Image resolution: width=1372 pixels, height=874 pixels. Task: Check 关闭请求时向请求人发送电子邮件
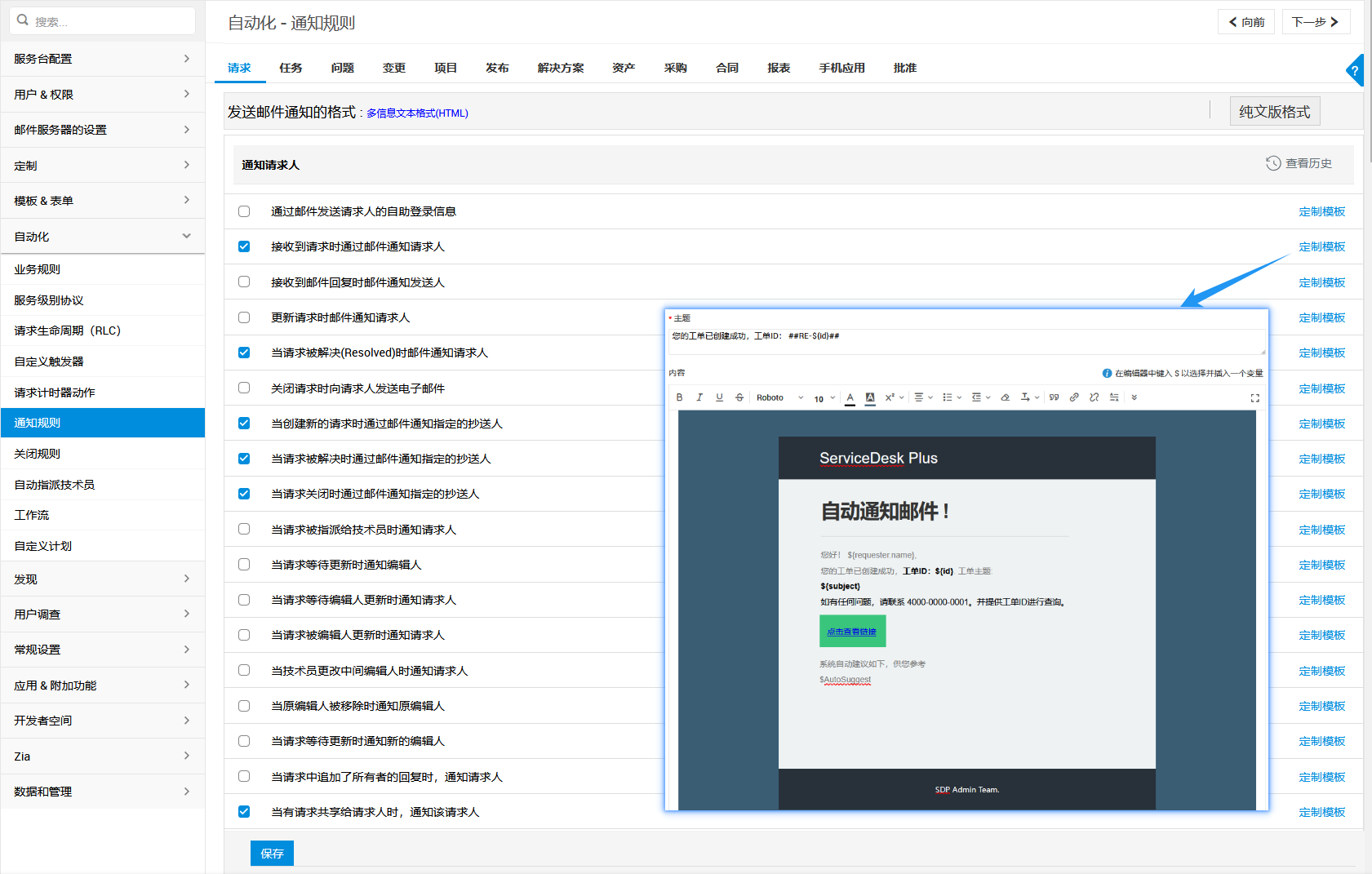coord(244,388)
